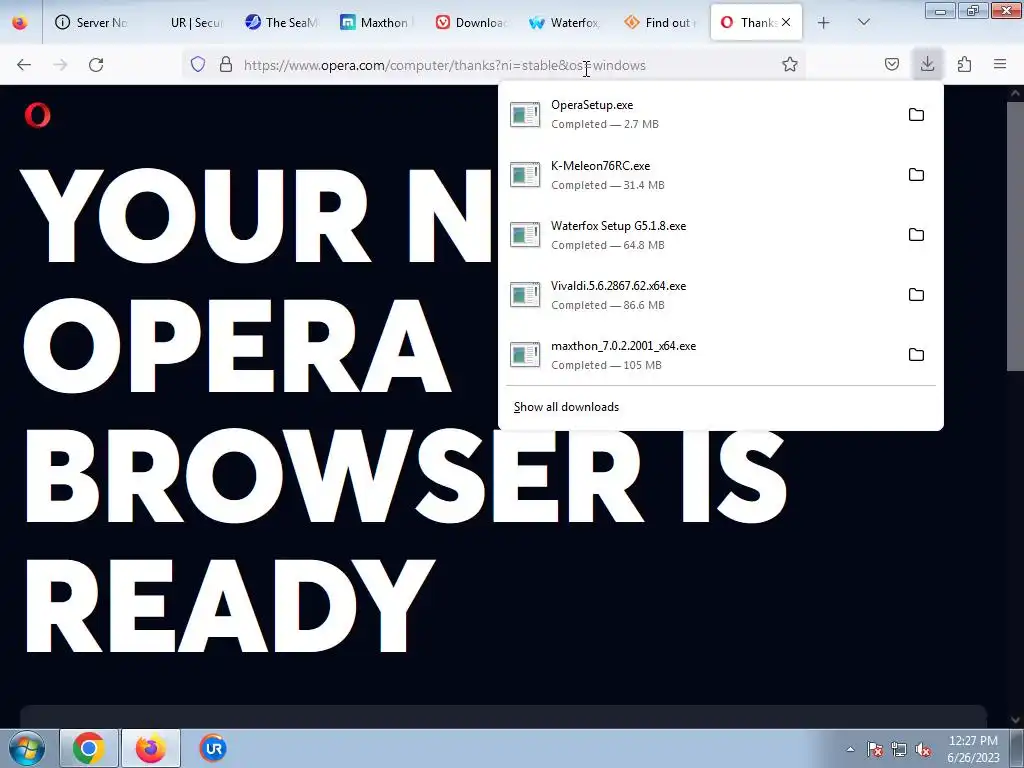Close the Thanks Opera tab
Viewport: 1024px width, 768px height.
click(x=786, y=22)
